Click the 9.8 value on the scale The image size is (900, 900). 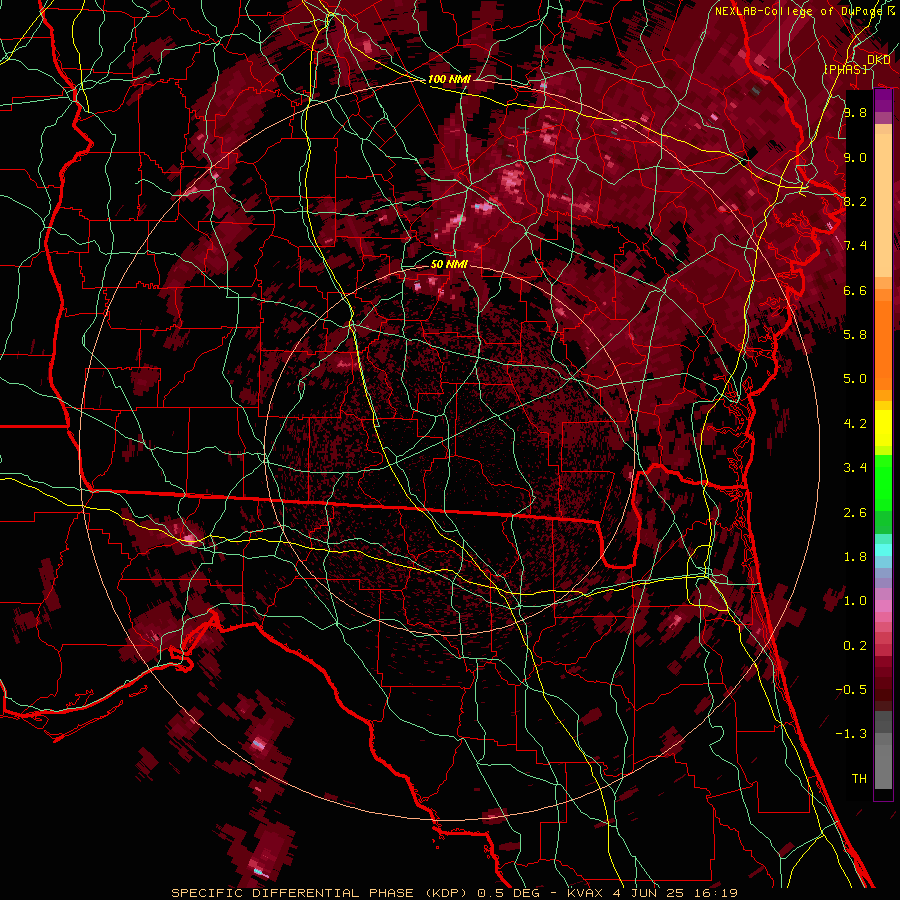coord(855,112)
